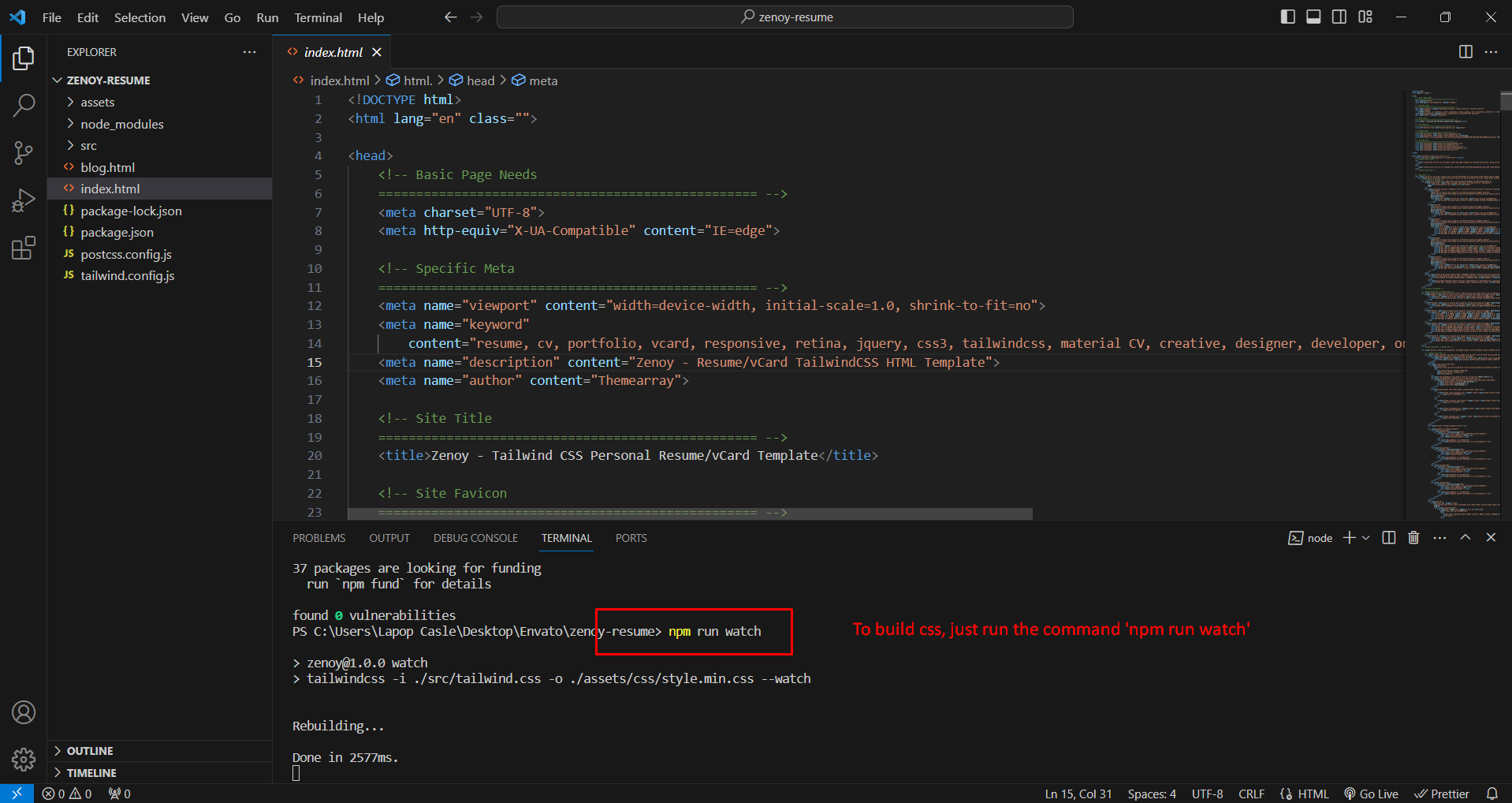Click the code minimap overview

point(1454,304)
